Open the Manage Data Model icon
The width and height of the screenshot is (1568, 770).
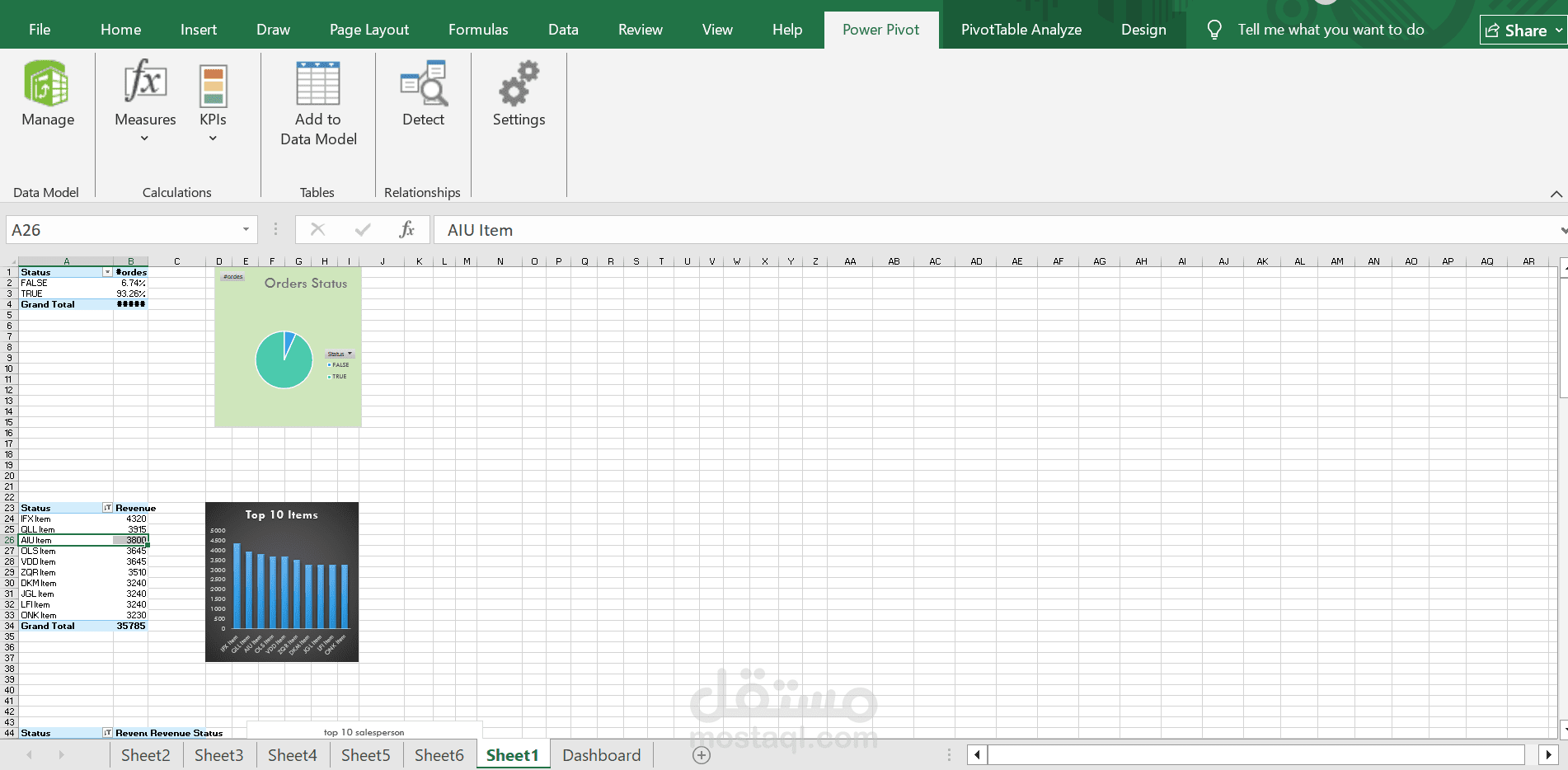47,83
